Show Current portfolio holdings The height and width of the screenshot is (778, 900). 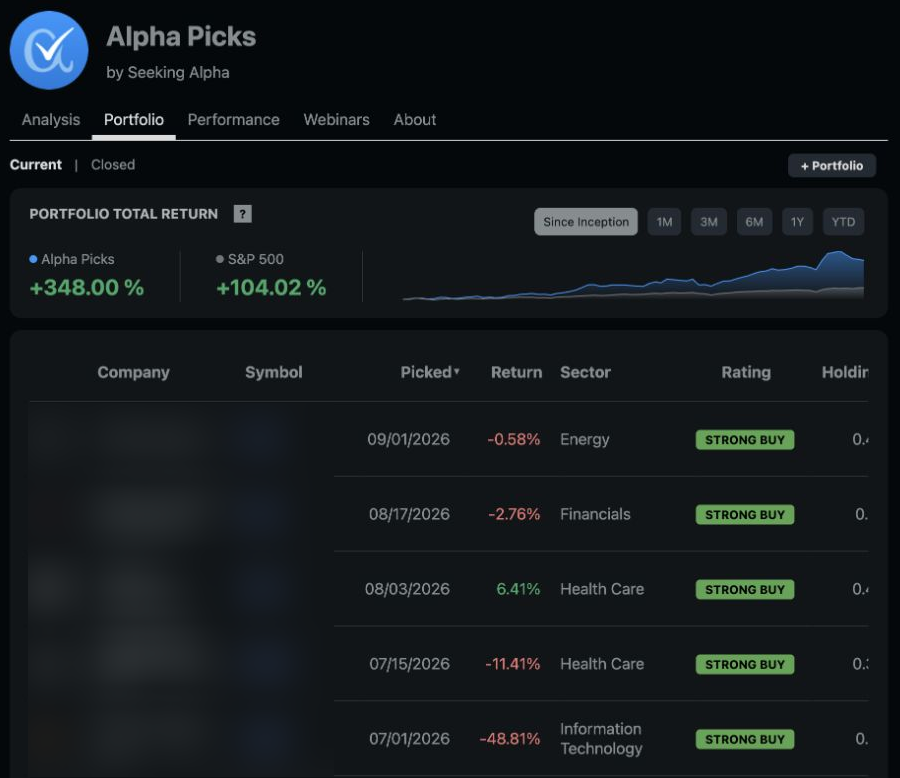tap(36, 165)
